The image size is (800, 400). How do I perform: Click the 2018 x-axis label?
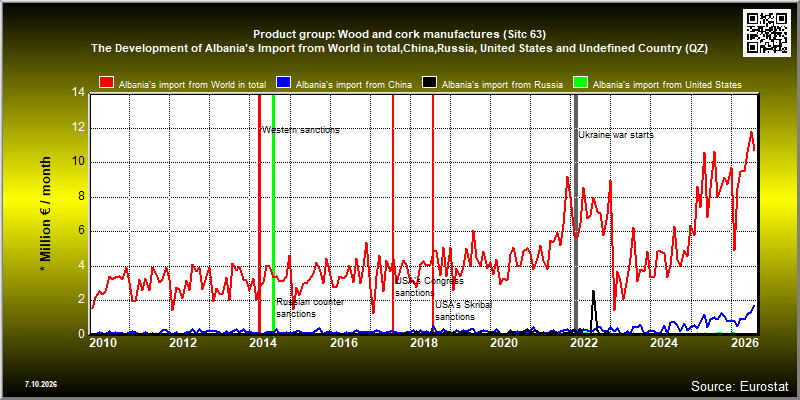[423, 342]
